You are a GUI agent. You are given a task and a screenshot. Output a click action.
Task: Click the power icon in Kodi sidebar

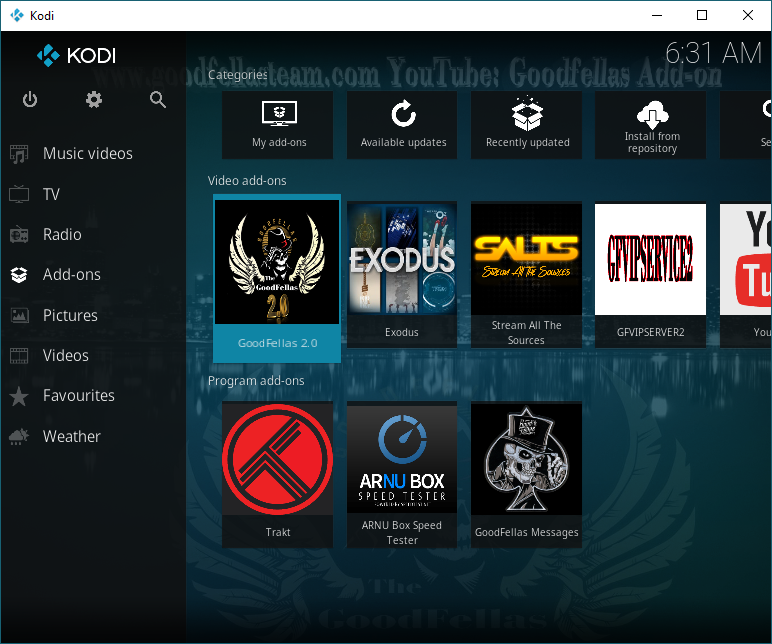click(x=30, y=99)
